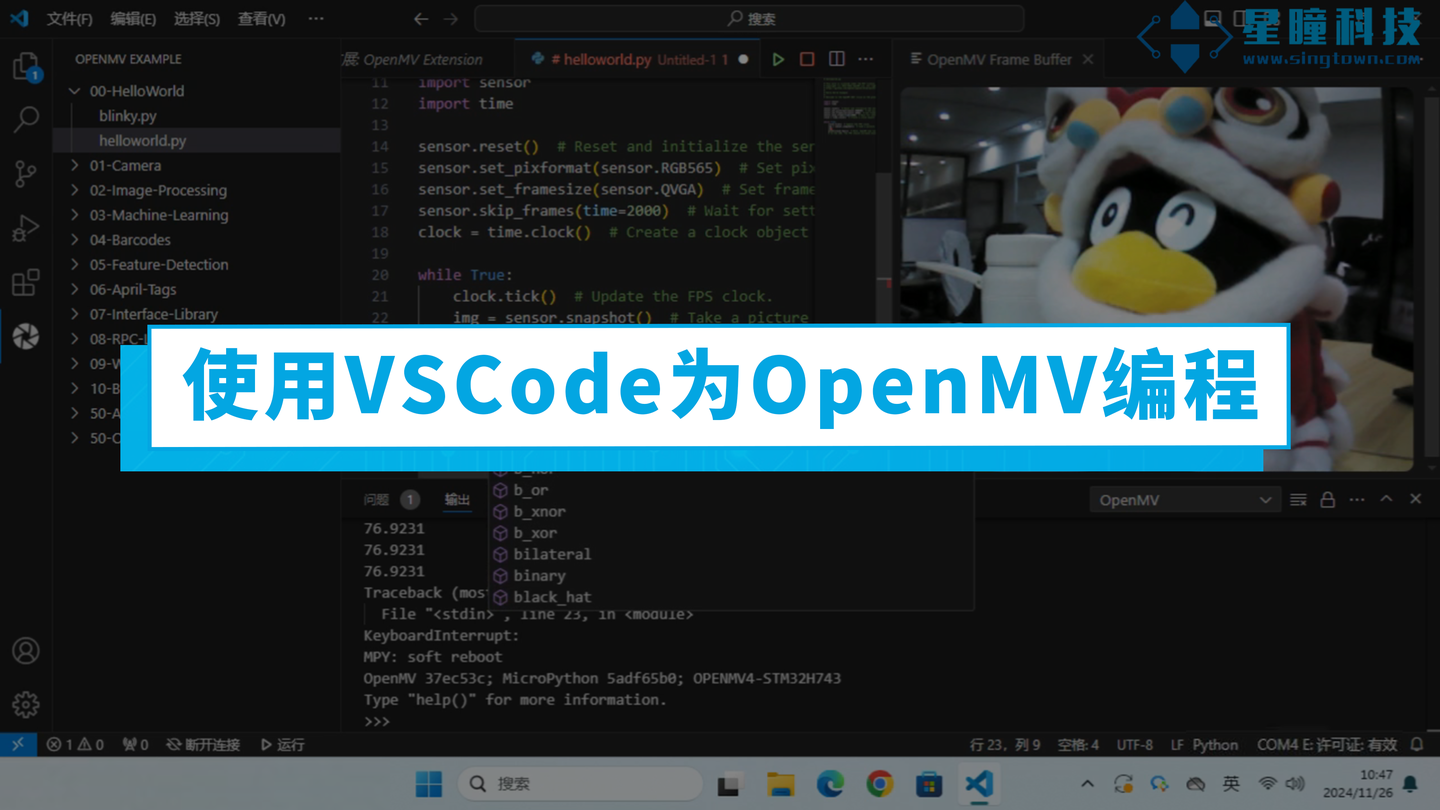
Task: Maximize the panel with the chevron toggle
Action: coord(1385,499)
